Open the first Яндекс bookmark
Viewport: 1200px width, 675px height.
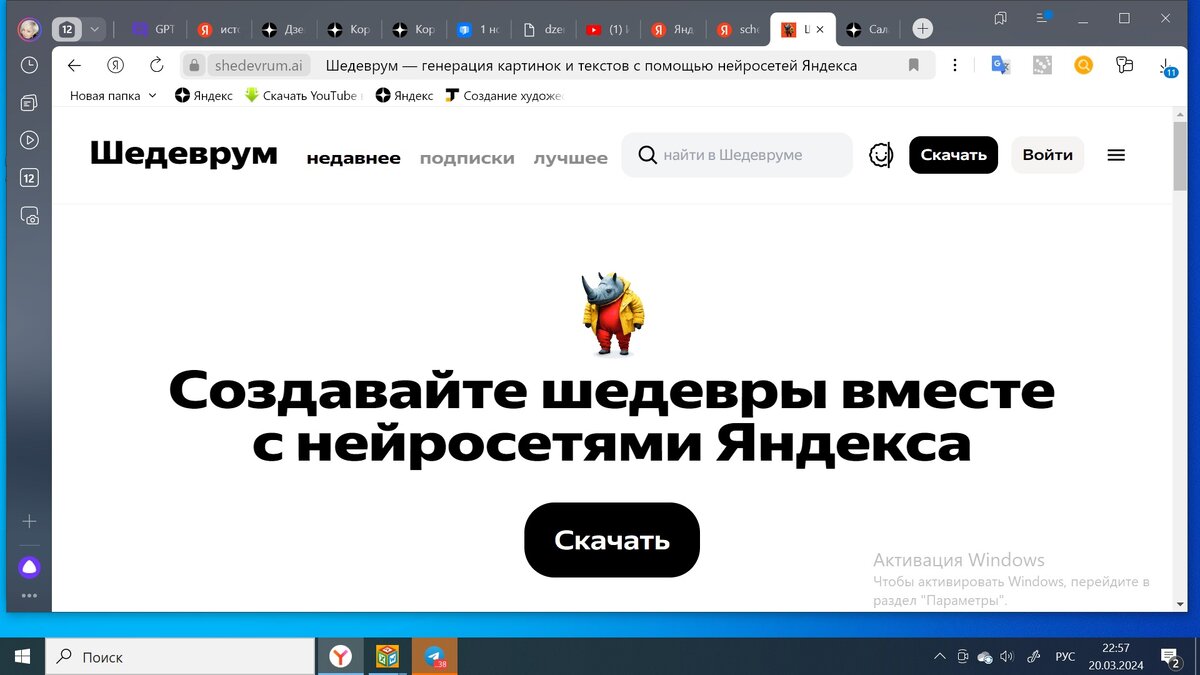204,96
